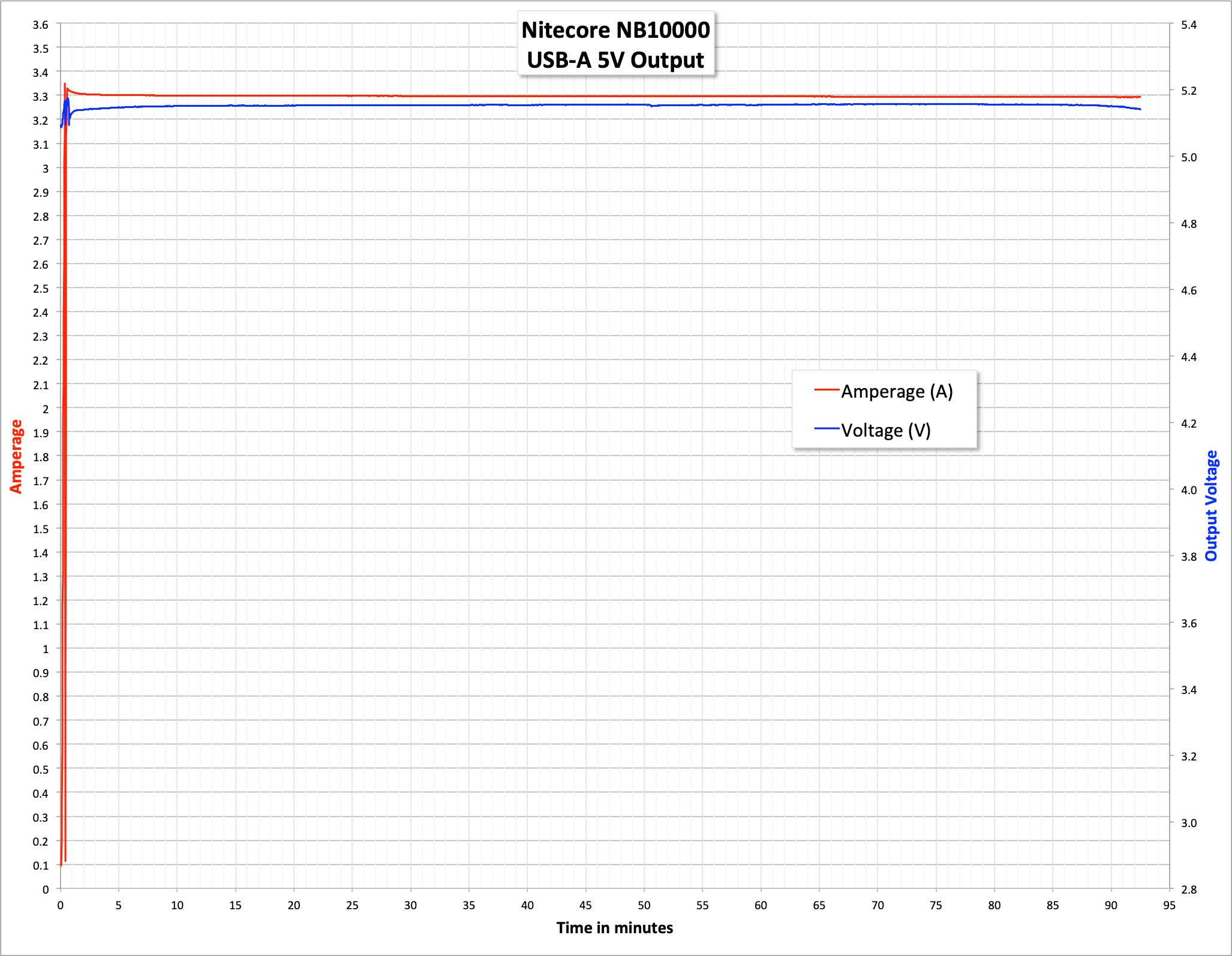This screenshot has height=956, width=1232.
Task: Click the Output Voltage axis title
Action: point(1211,506)
